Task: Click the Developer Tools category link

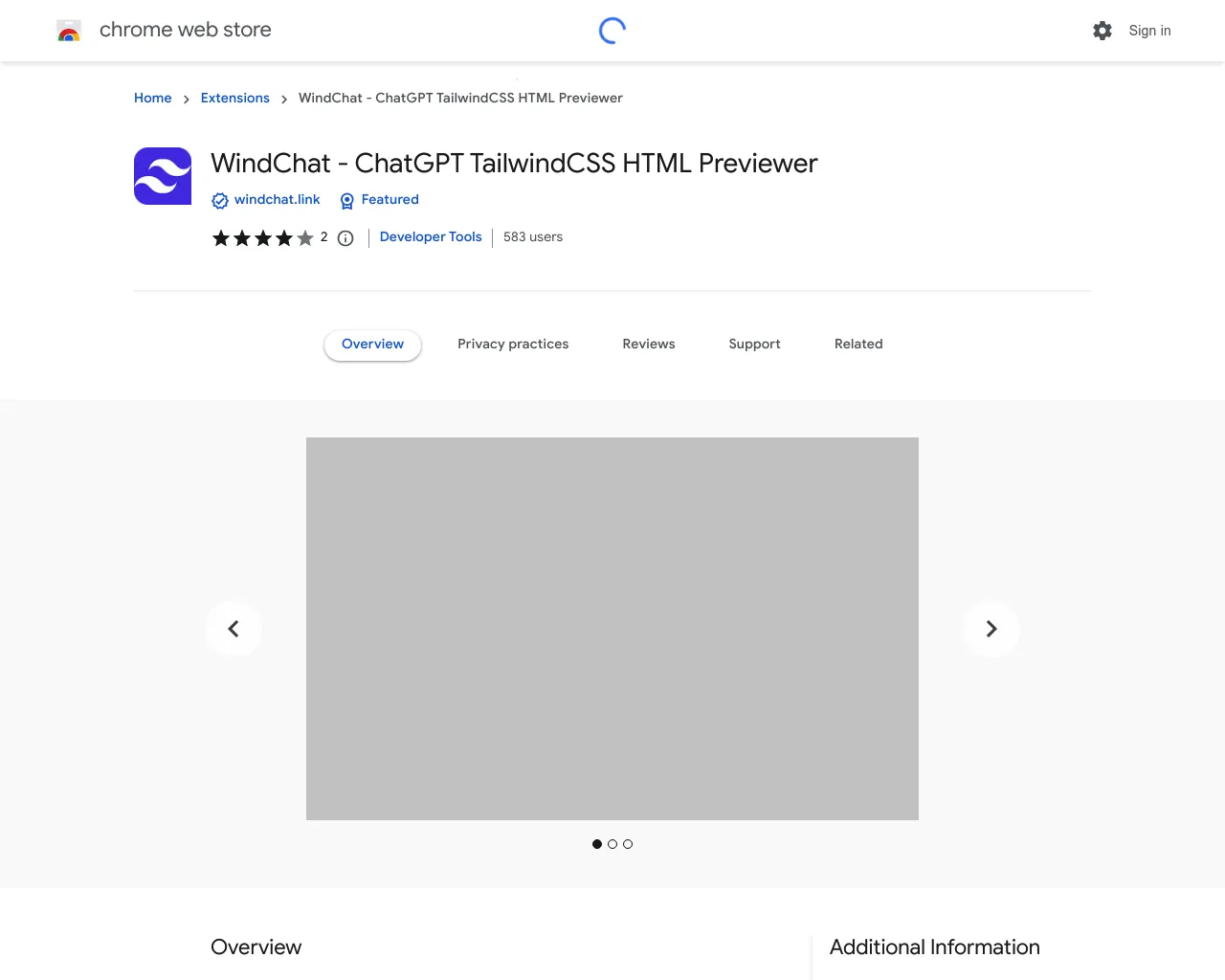Action: [430, 236]
